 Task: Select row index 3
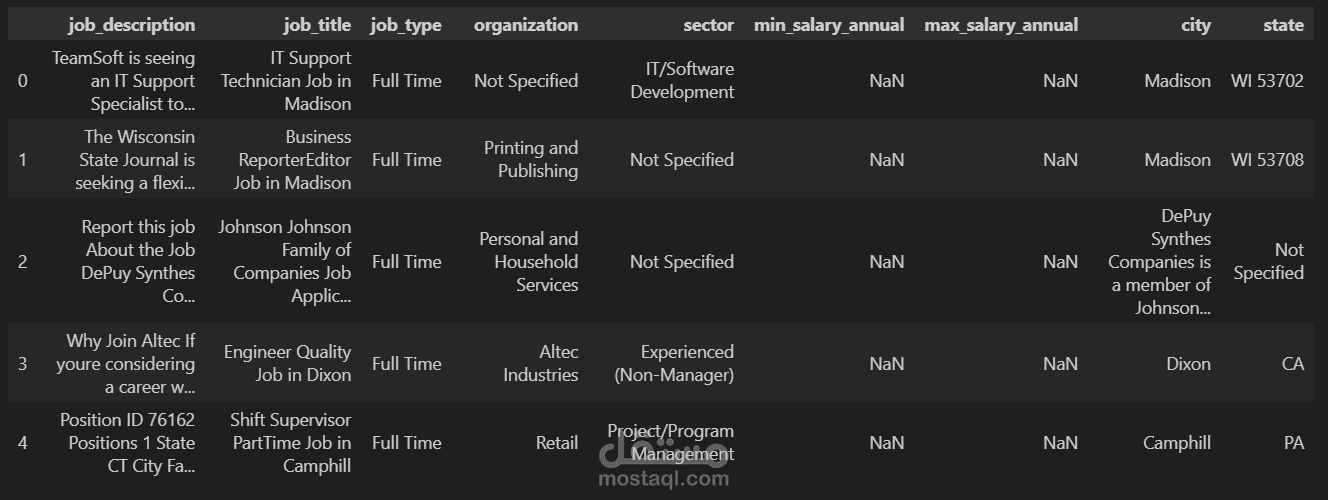click(22, 364)
